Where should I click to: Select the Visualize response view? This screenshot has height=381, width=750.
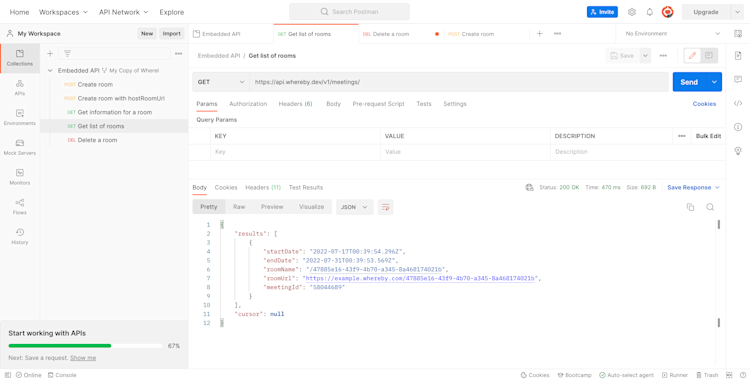pyautogui.click(x=311, y=207)
